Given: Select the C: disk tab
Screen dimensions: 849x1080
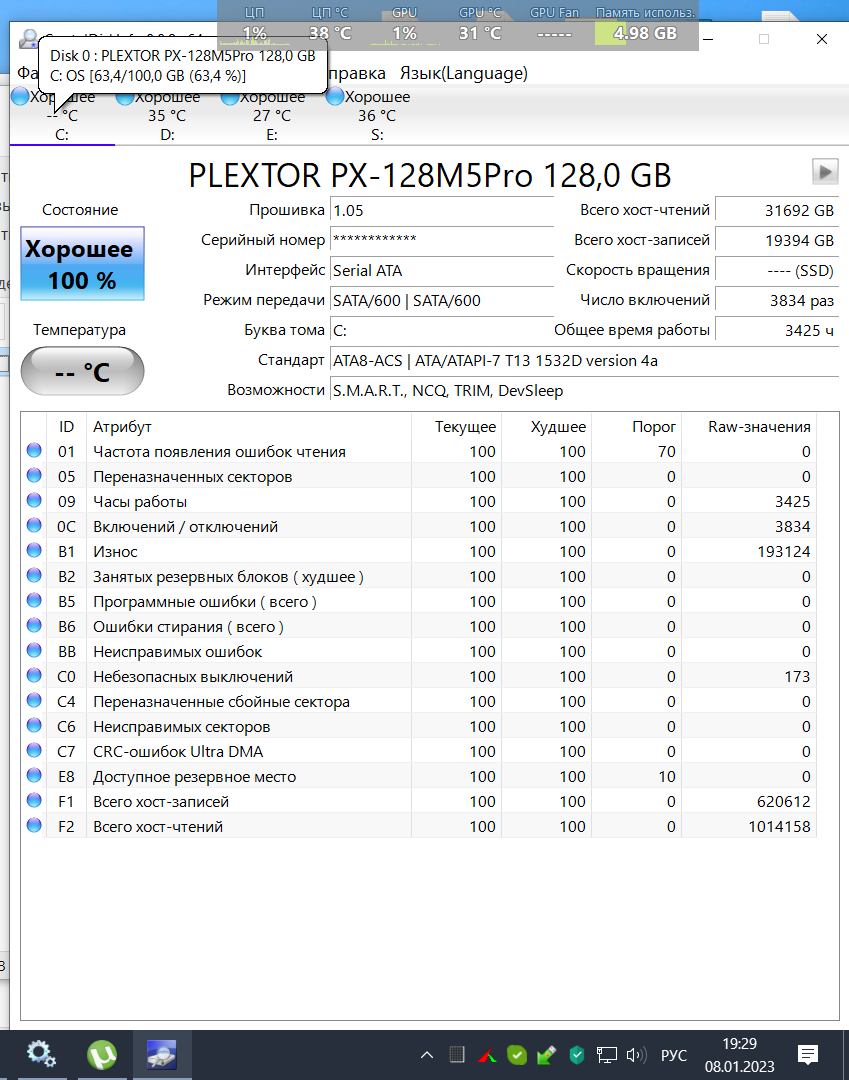Looking at the screenshot, I should 62,116.
